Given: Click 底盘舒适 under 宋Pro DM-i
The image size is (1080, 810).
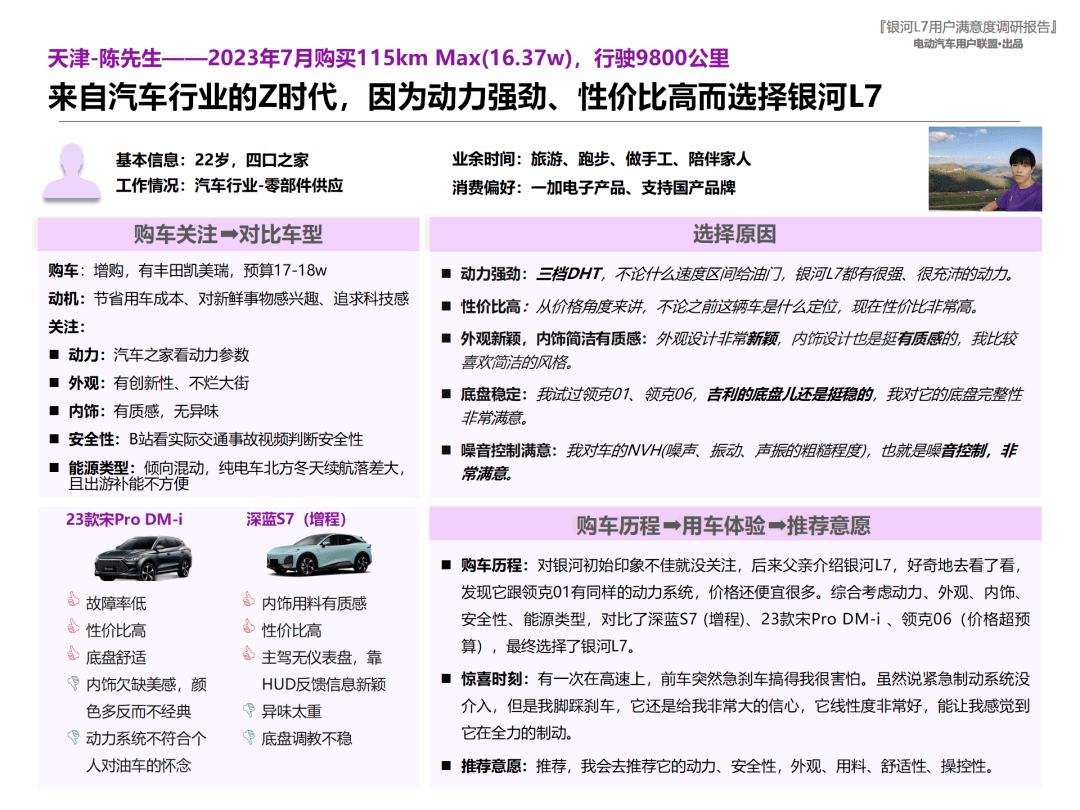Looking at the screenshot, I should [116, 657].
